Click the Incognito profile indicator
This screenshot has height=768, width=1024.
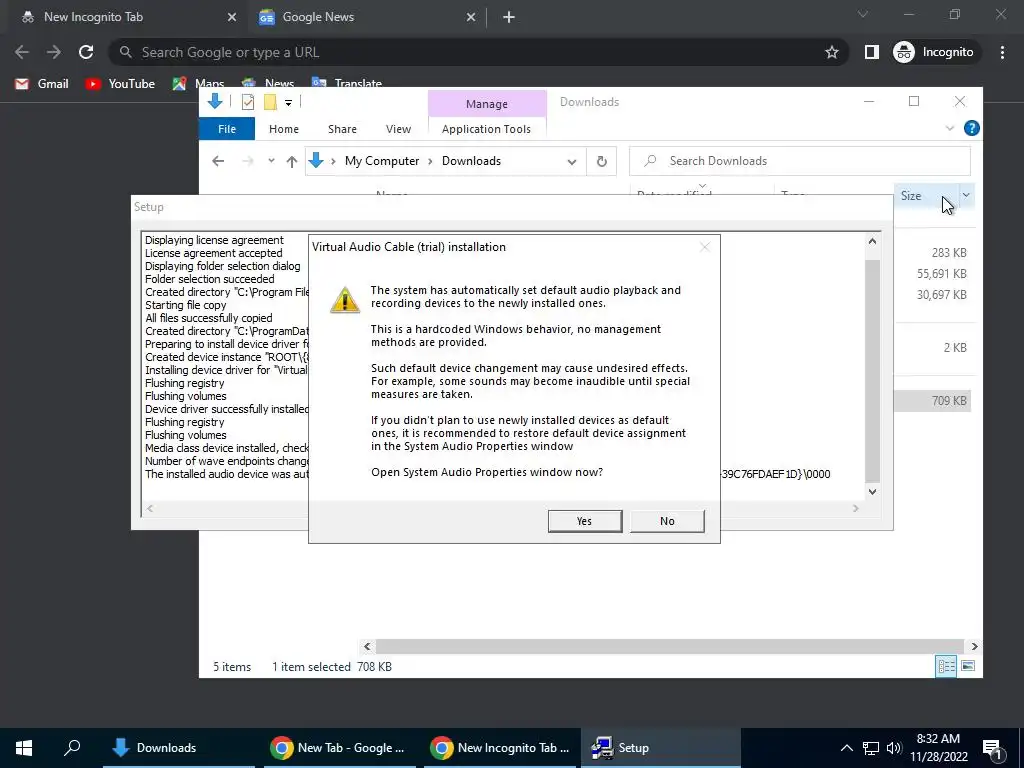pyautogui.click(x=934, y=52)
